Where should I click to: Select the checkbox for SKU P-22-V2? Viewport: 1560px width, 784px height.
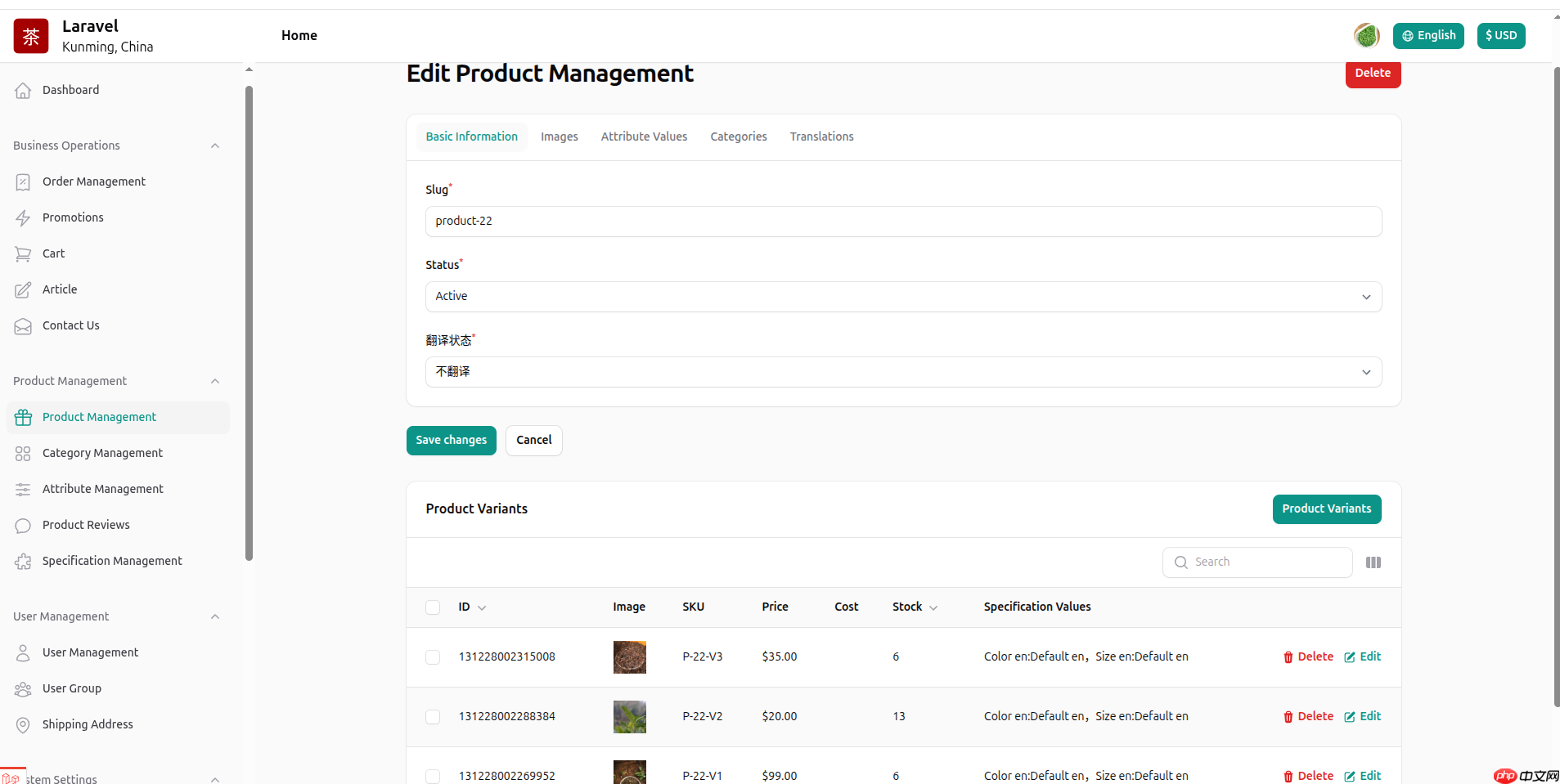click(433, 717)
